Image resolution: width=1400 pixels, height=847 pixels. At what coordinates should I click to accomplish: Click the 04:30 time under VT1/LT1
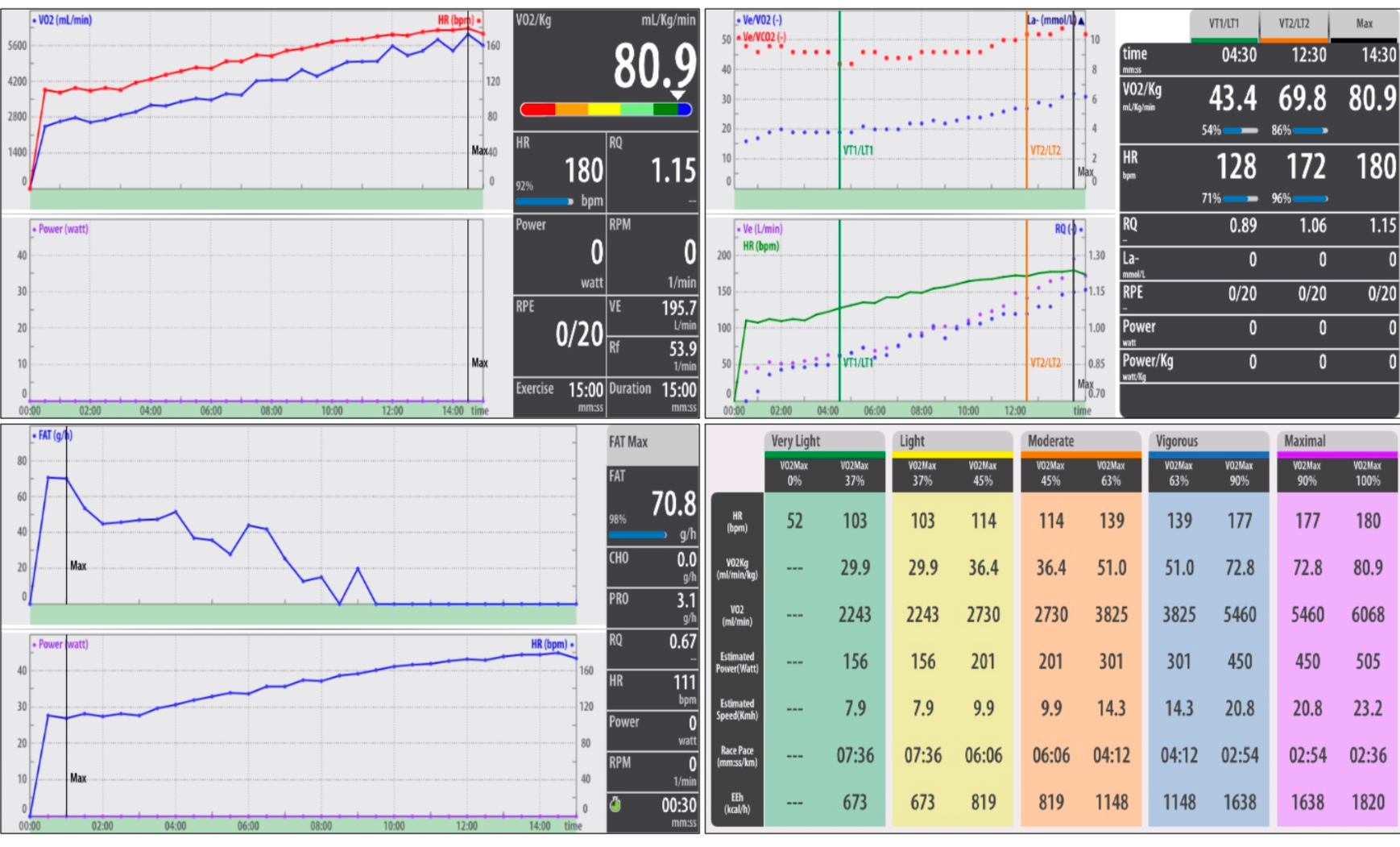tap(1239, 55)
